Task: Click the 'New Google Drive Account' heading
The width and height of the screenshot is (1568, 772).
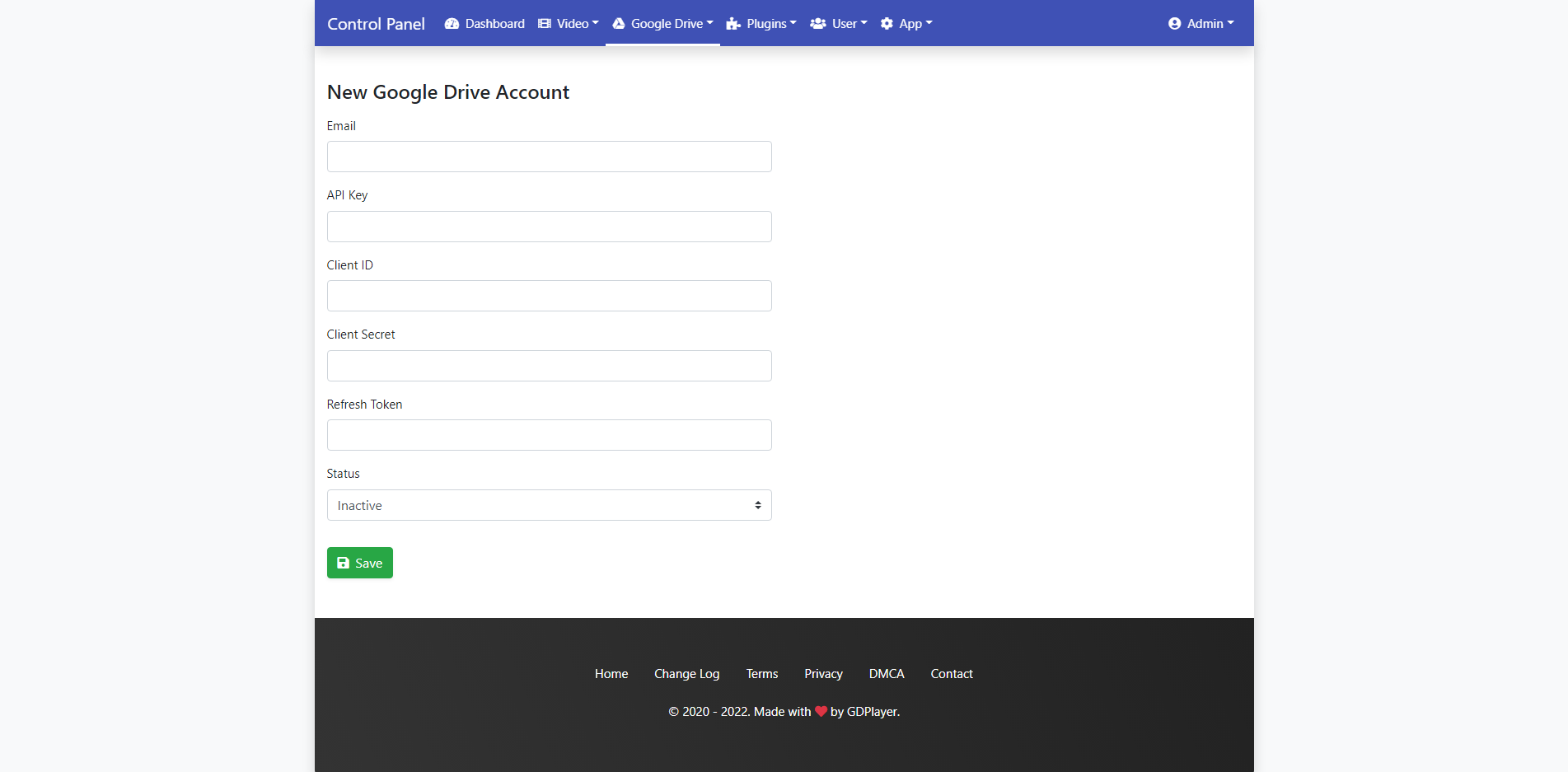Action: click(448, 92)
